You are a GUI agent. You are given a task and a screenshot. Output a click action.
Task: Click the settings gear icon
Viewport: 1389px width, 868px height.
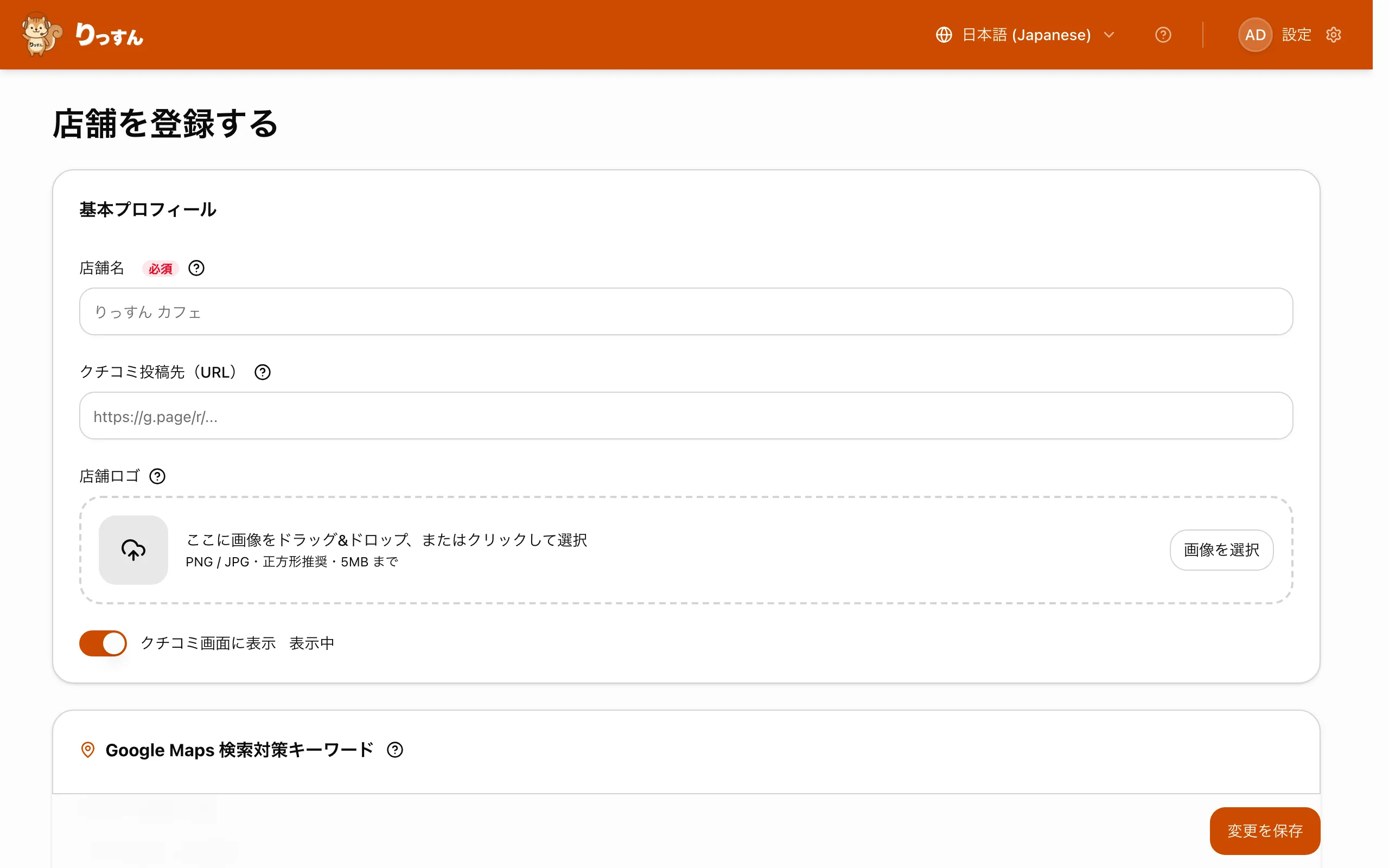[x=1334, y=35]
